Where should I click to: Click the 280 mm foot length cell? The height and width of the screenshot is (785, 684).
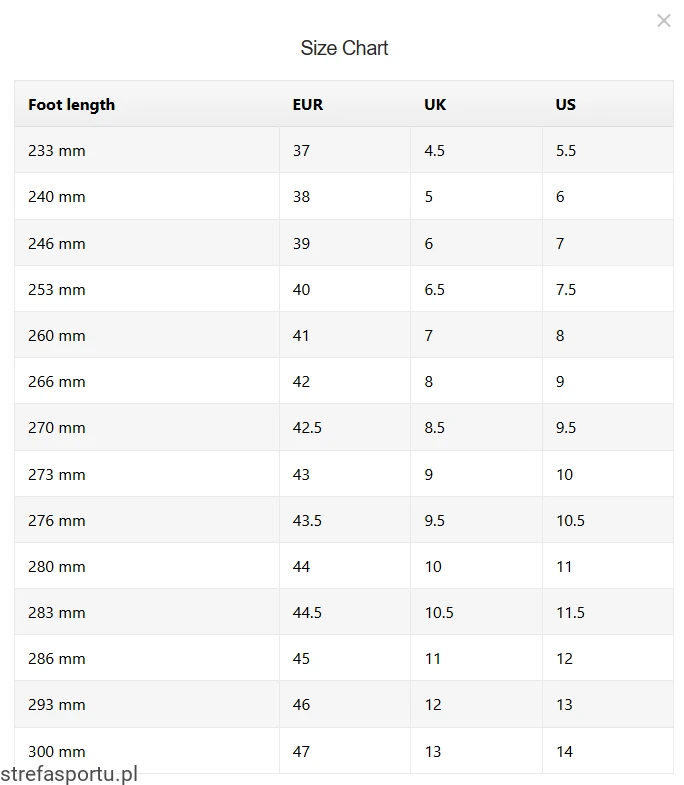tap(57, 567)
